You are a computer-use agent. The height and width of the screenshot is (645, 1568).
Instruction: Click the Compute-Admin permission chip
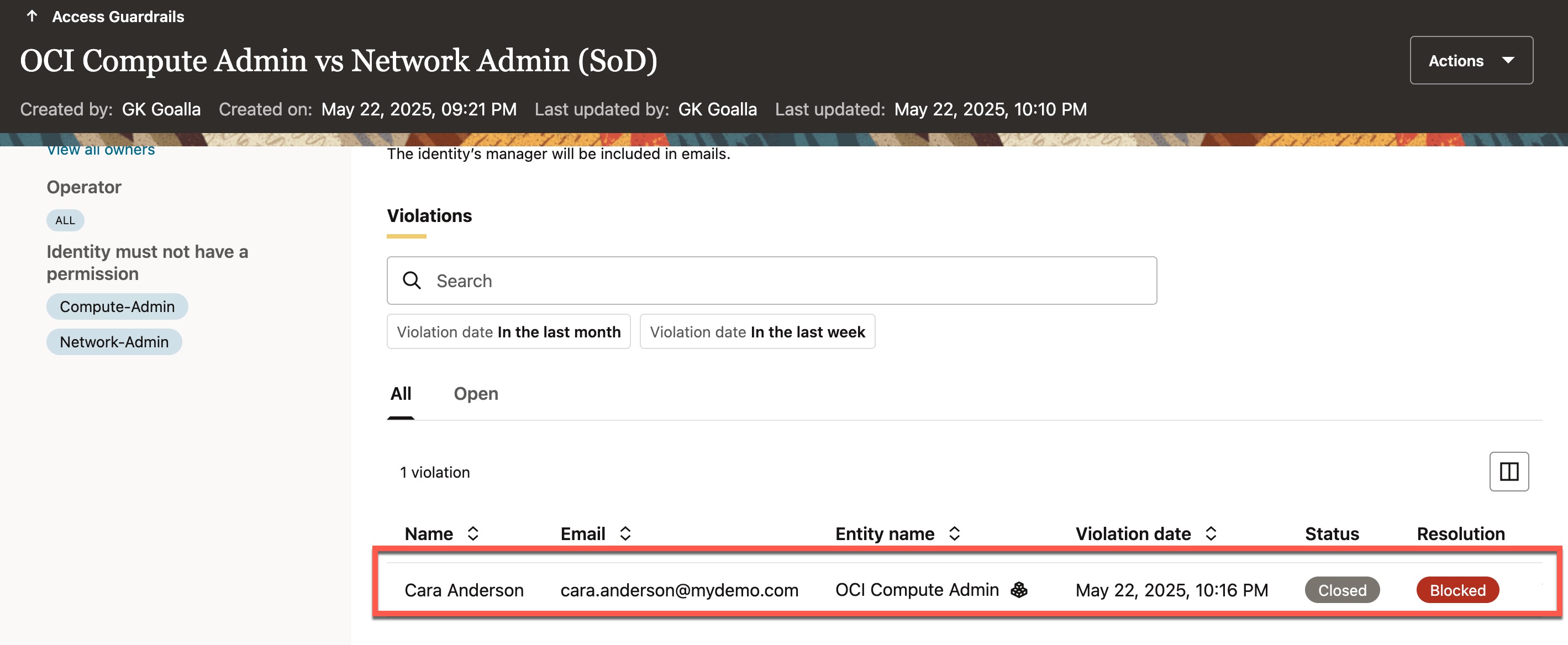[117, 306]
